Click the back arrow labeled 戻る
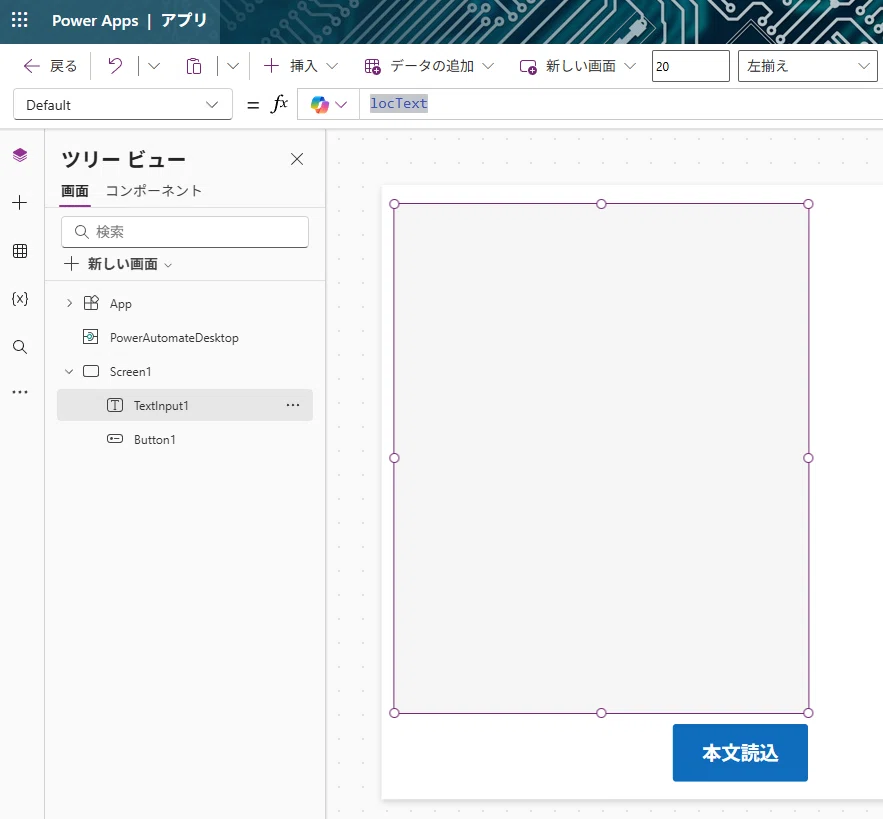The height and width of the screenshot is (819, 883). pos(50,66)
